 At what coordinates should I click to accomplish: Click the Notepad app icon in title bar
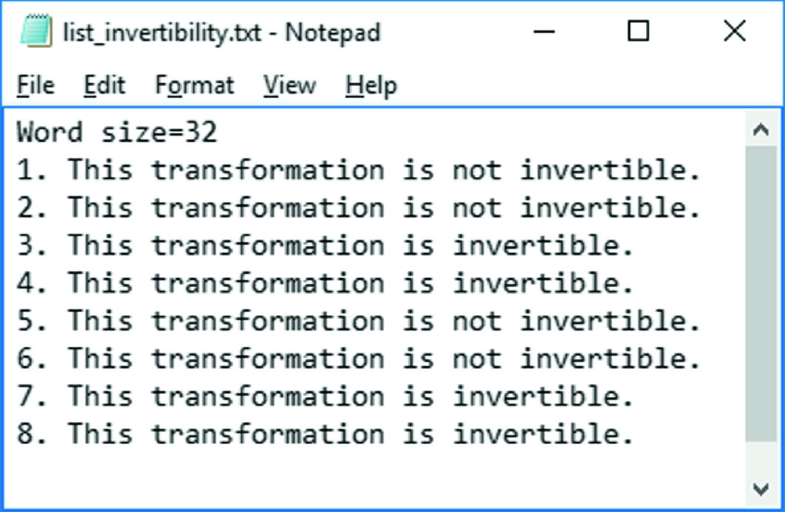tap(36, 31)
